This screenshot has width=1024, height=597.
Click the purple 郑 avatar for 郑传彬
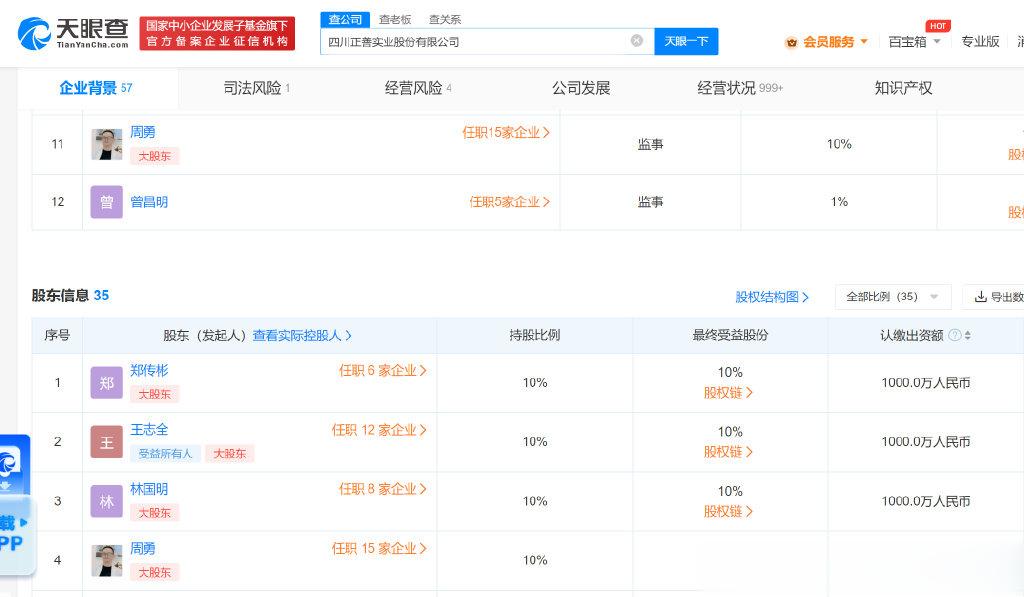(106, 383)
